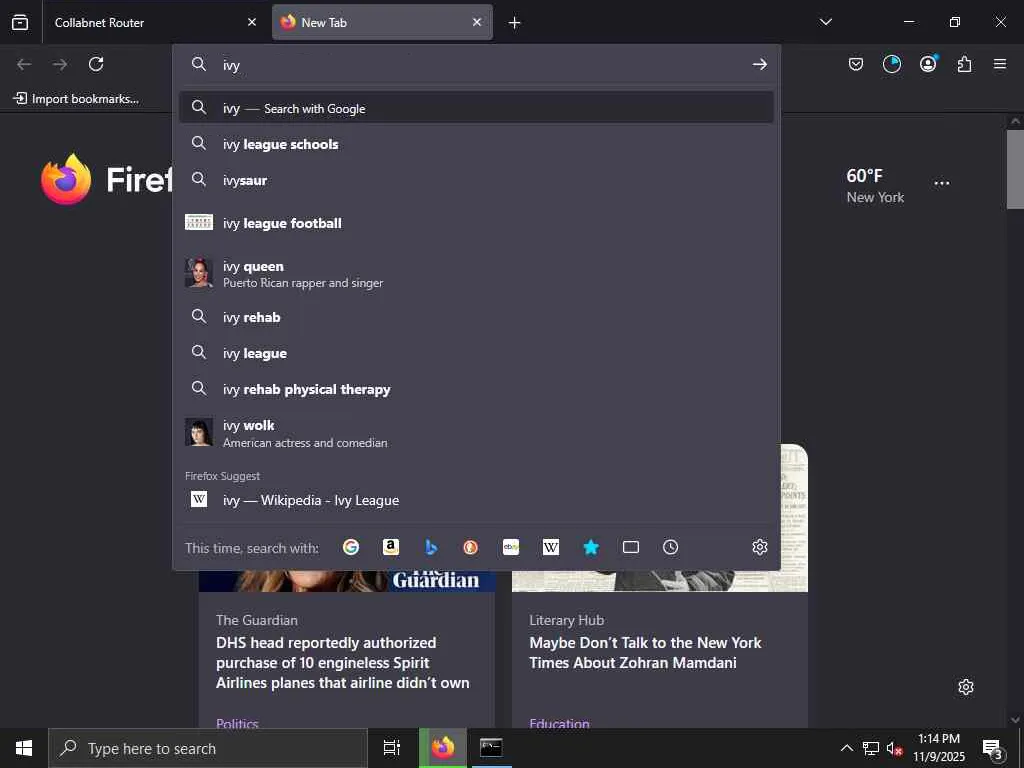The image size is (1024, 768).
Task: Click the back navigation arrow
Action: click(24, 64)
